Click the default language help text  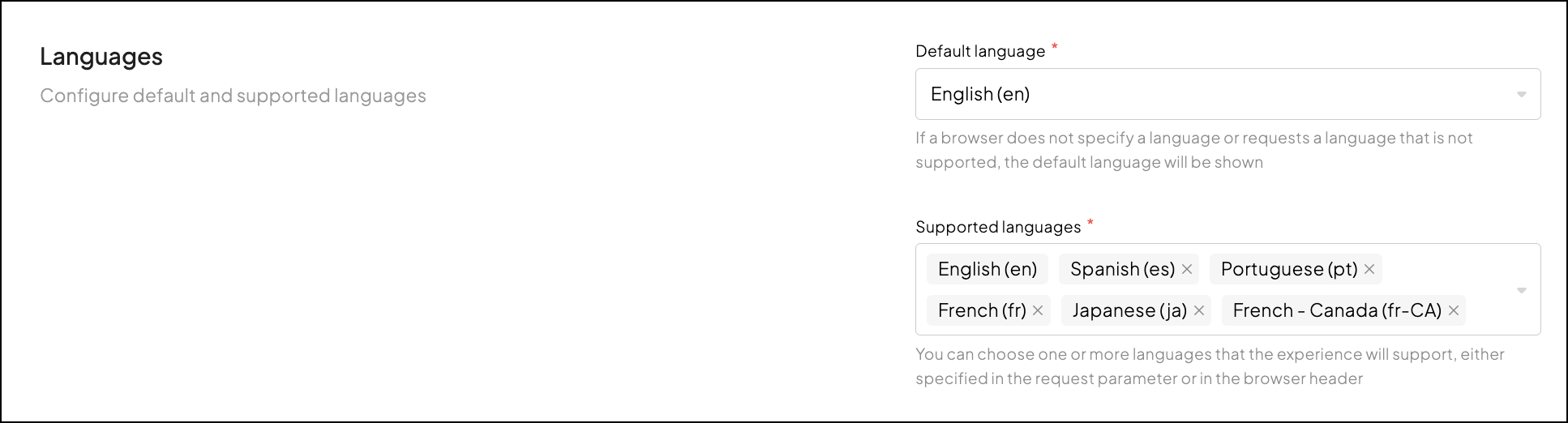point(1193,150)
